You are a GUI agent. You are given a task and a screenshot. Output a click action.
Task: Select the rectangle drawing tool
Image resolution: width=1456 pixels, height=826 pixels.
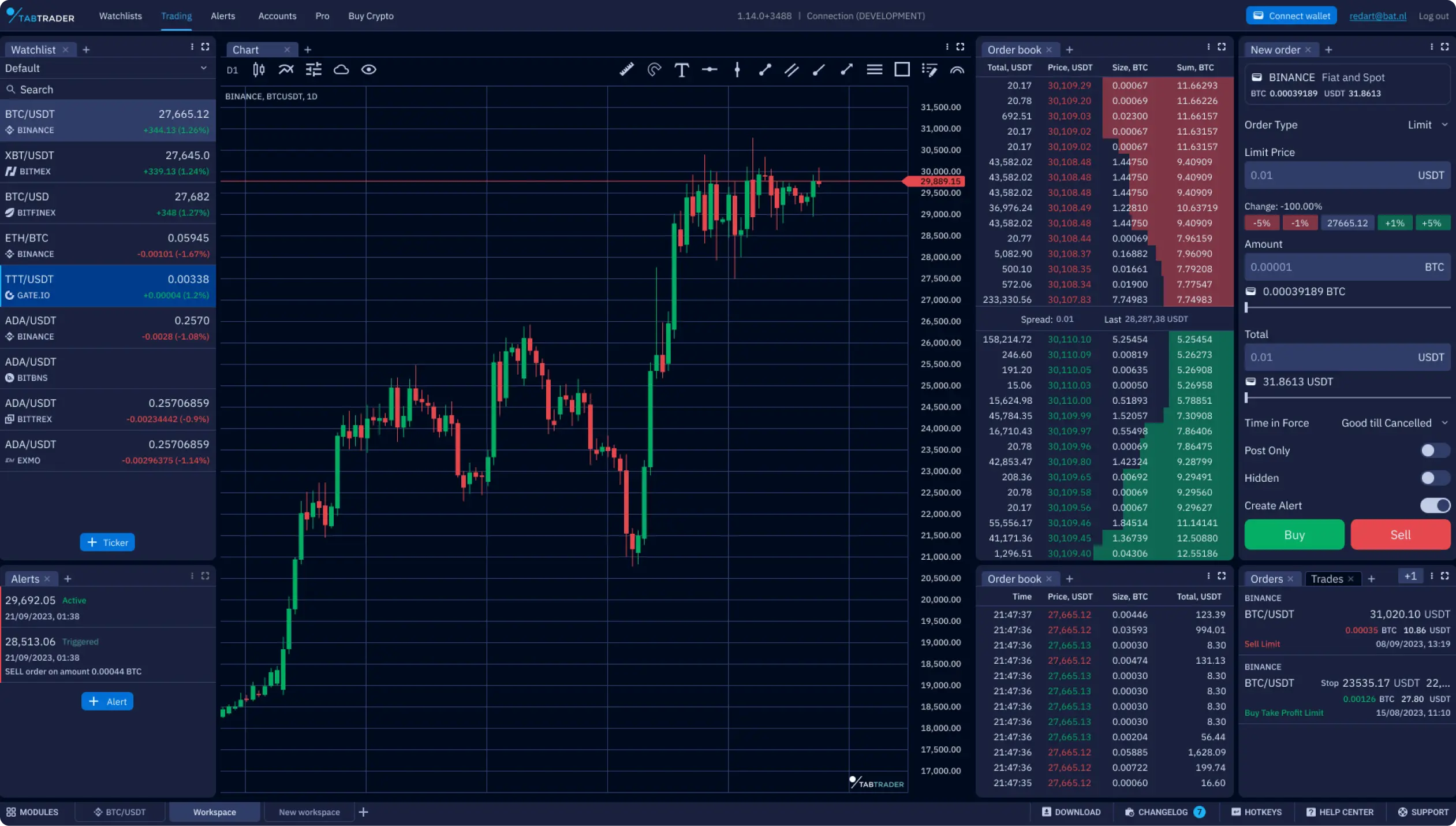point(902,70)
